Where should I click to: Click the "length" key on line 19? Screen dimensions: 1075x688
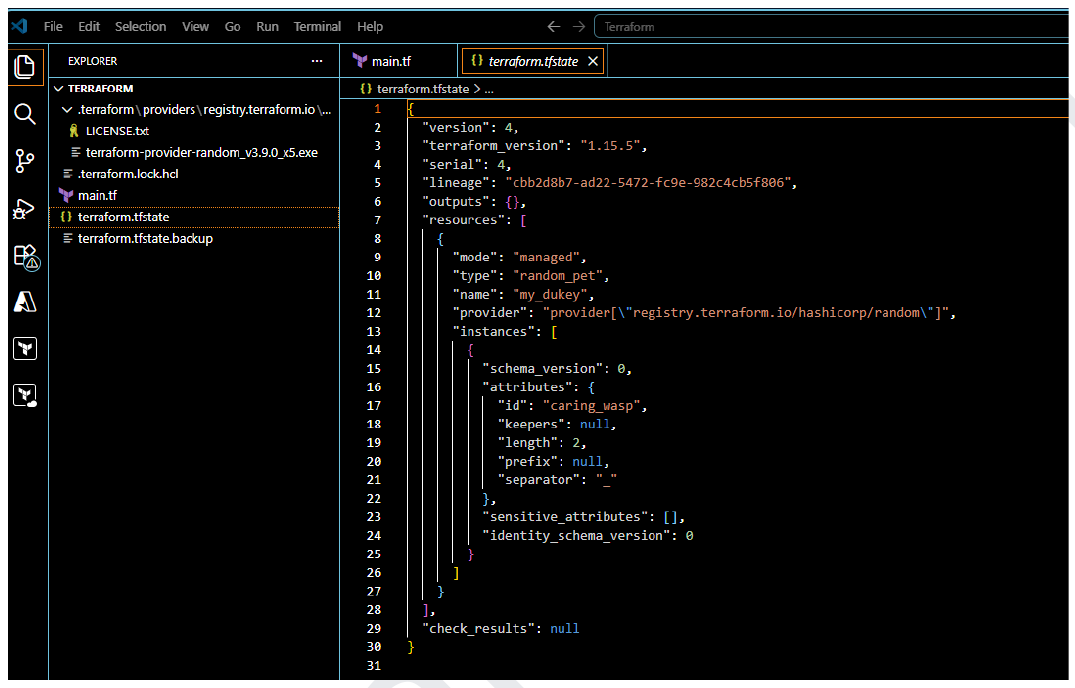pos(527,443)
